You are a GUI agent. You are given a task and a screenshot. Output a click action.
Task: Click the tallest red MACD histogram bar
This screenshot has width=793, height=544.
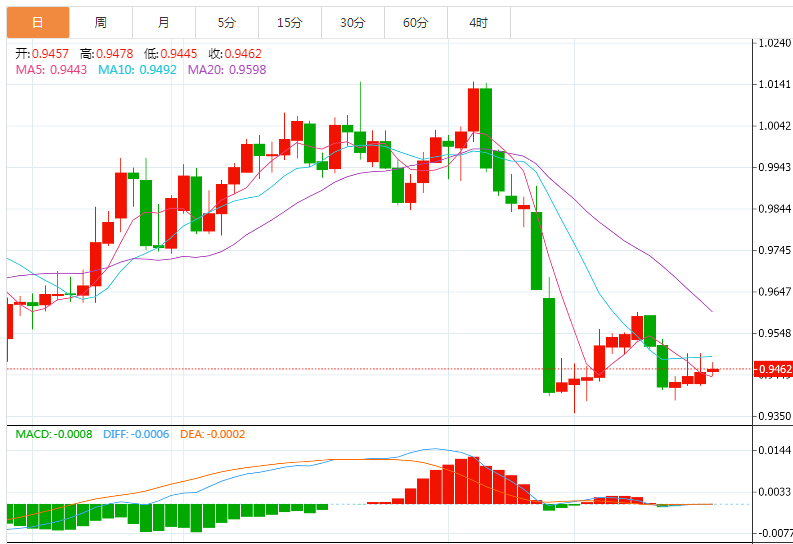tap(473, 480)
